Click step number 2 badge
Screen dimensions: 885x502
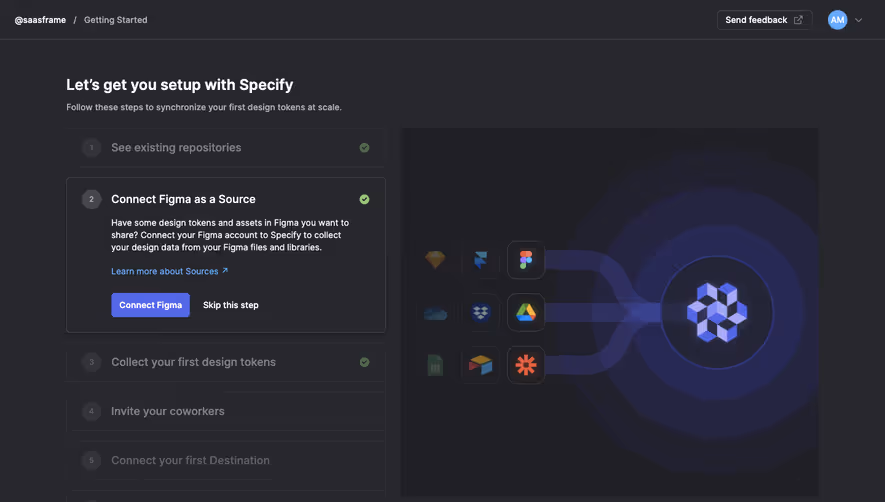click(x=91, y=199)
